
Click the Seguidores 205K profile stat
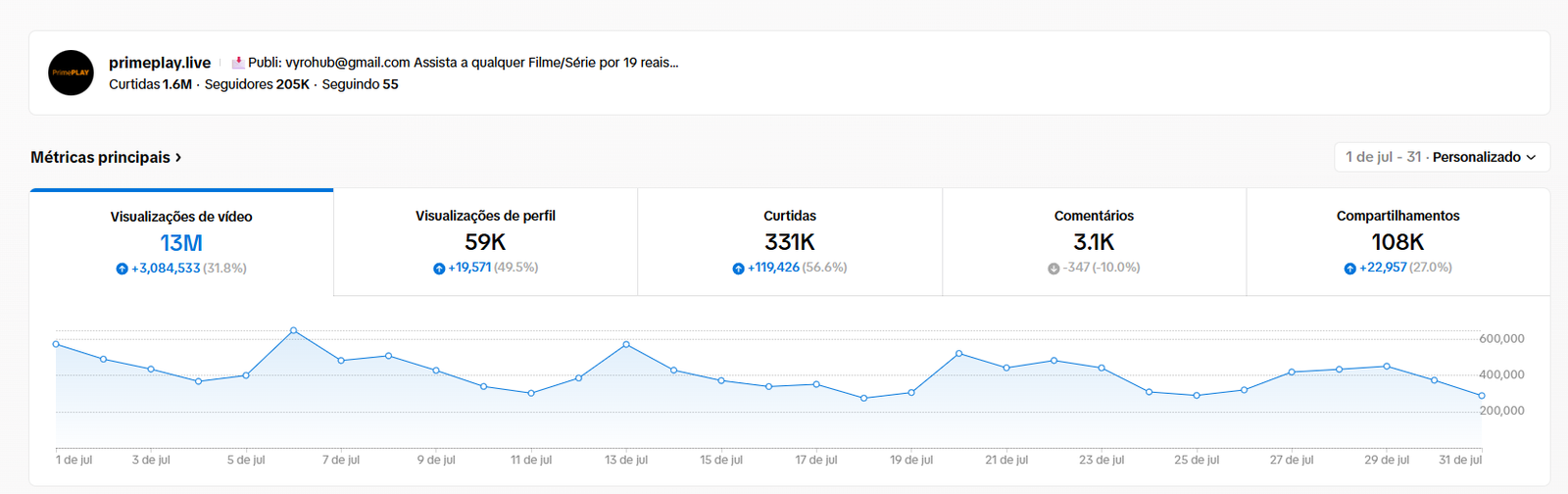tap(257, 84)
